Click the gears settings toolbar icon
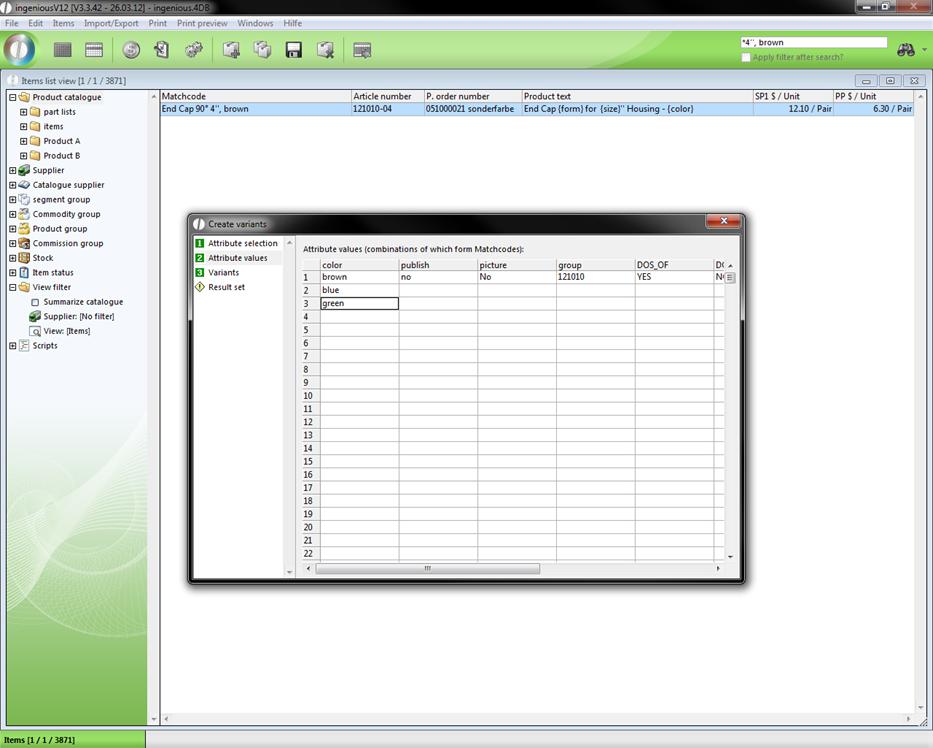Viewport: 933px width, 748px height. click(194, 50)
